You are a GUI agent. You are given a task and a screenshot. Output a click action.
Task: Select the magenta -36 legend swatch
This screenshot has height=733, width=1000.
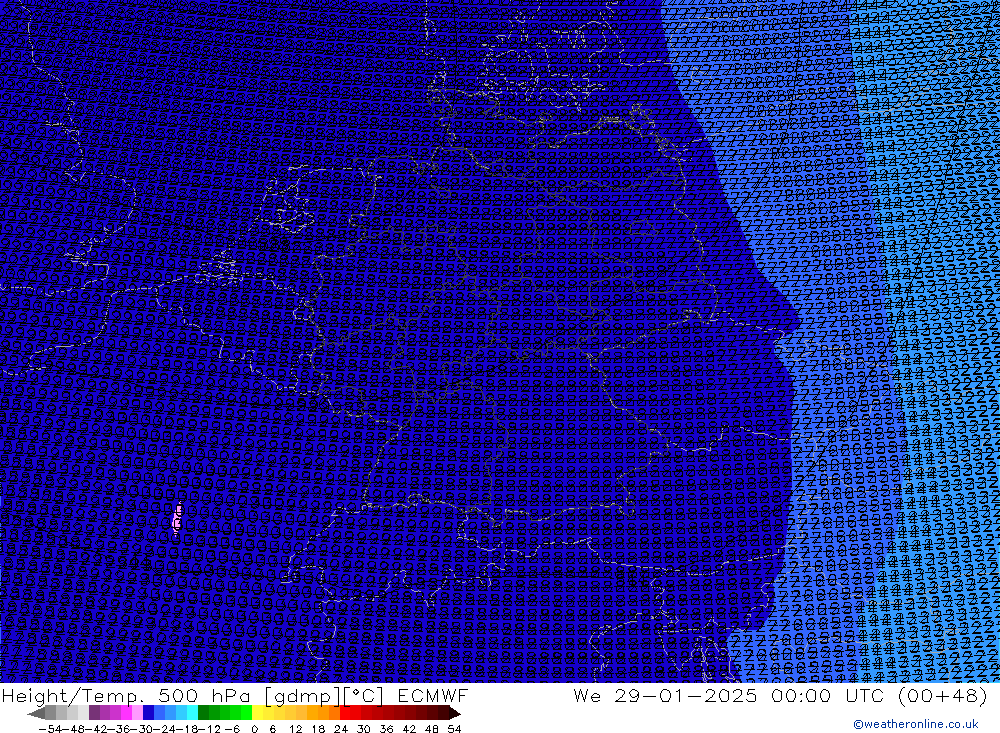[x=126, y=712]
